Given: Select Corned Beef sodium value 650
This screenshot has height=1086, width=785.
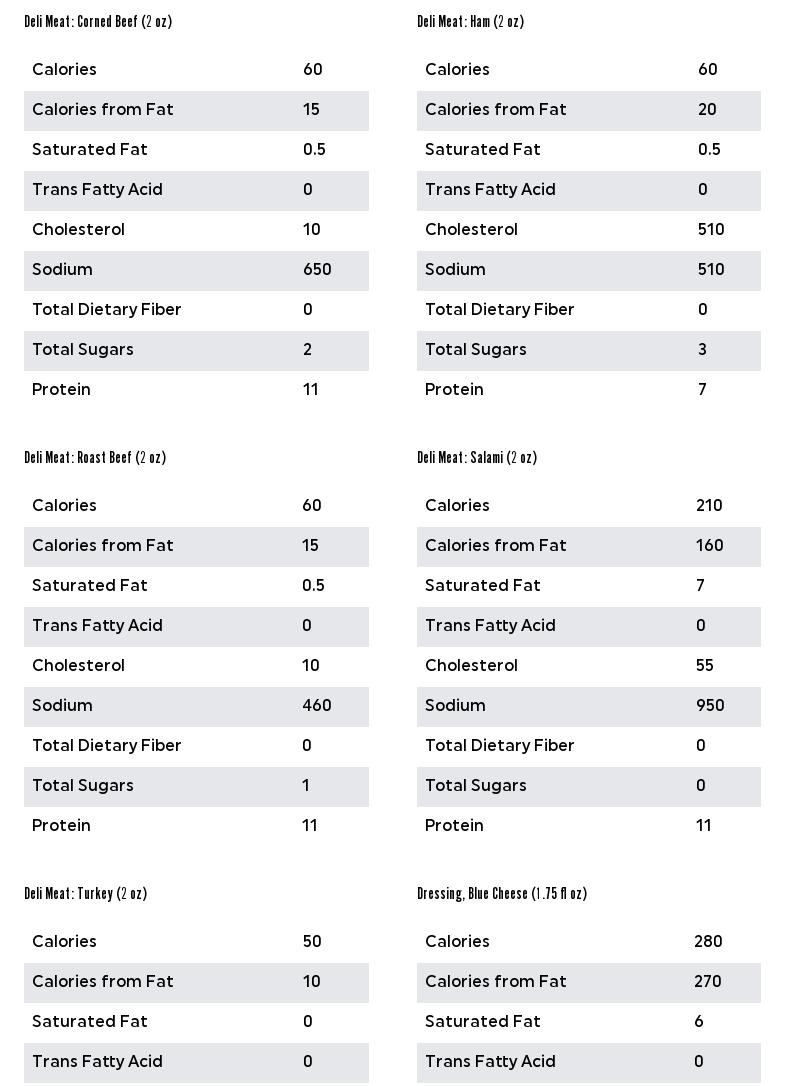Looking at the screenshot, I should tap(317, 270).
